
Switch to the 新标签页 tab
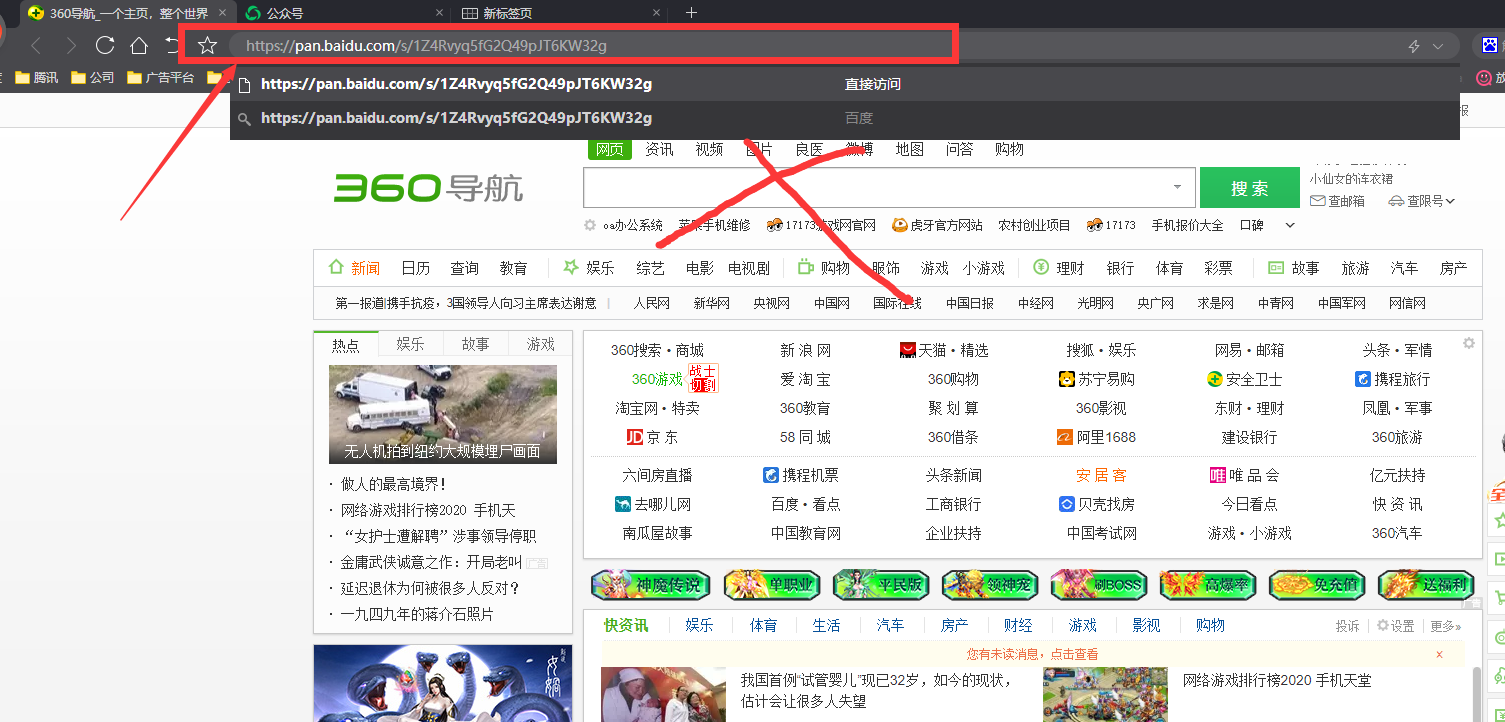click(561, 13)
